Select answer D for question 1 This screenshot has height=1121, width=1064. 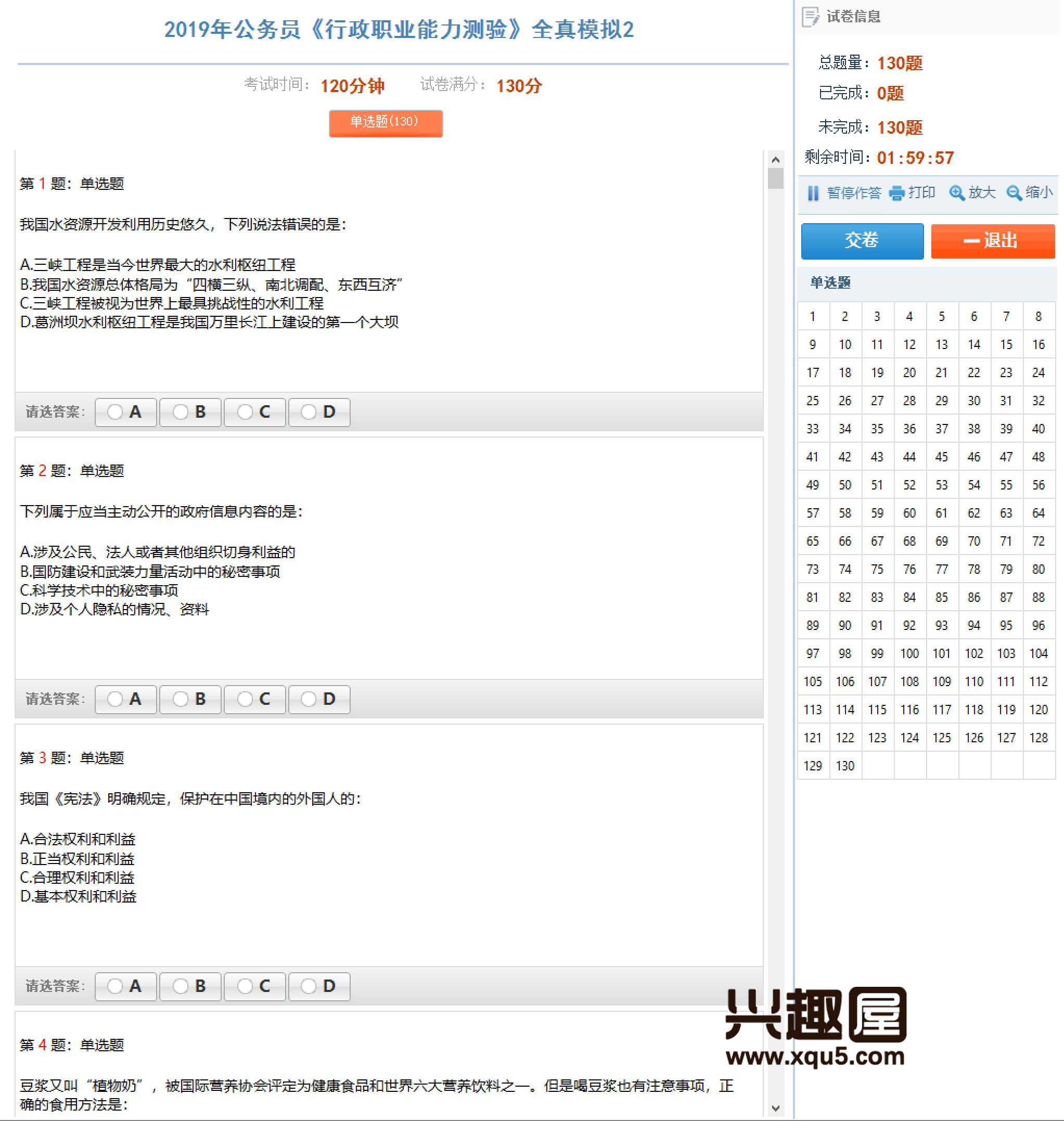[x=319, y=412]
